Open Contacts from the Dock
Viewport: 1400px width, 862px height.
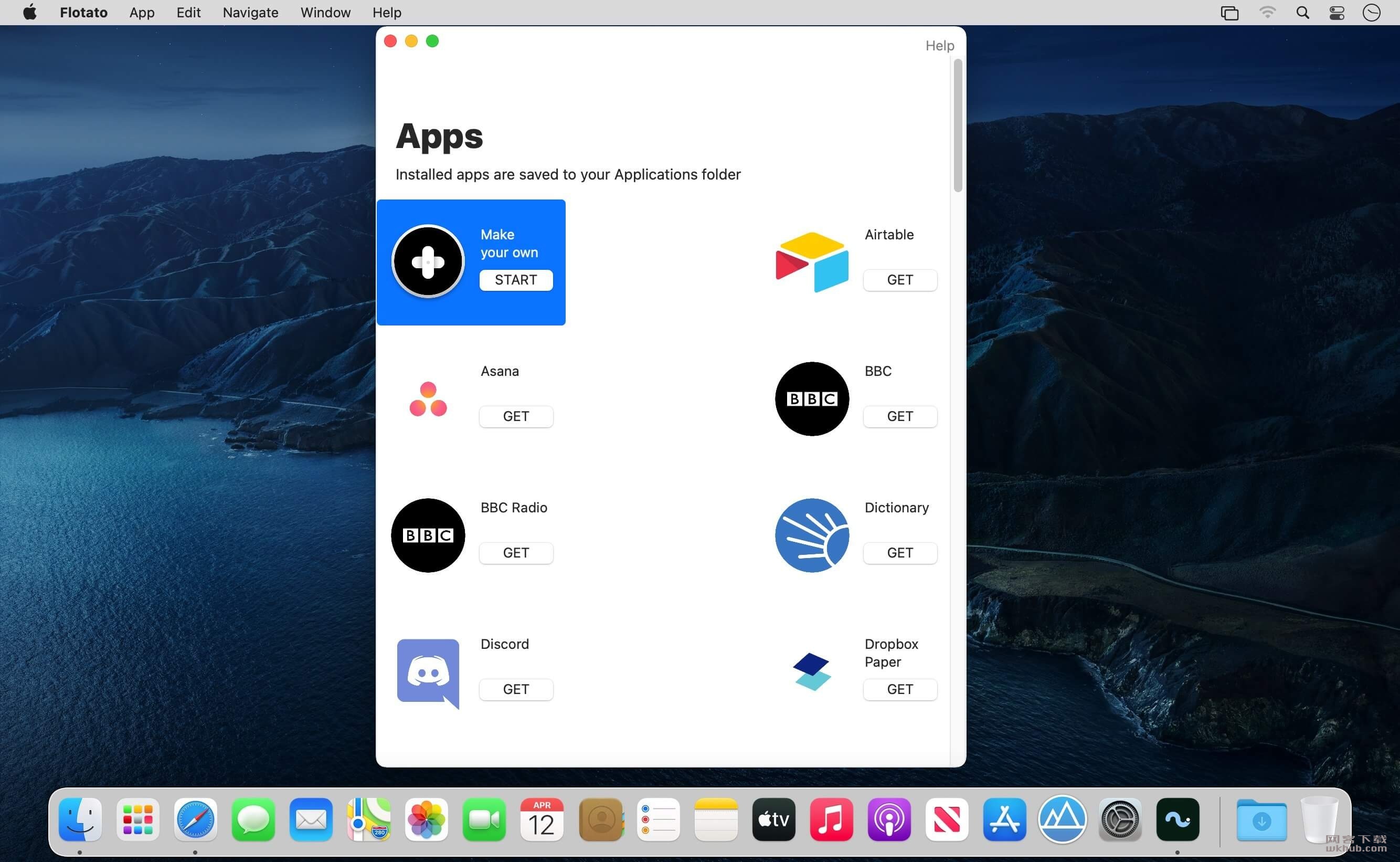pyautogui.click(x=601, y=820)
